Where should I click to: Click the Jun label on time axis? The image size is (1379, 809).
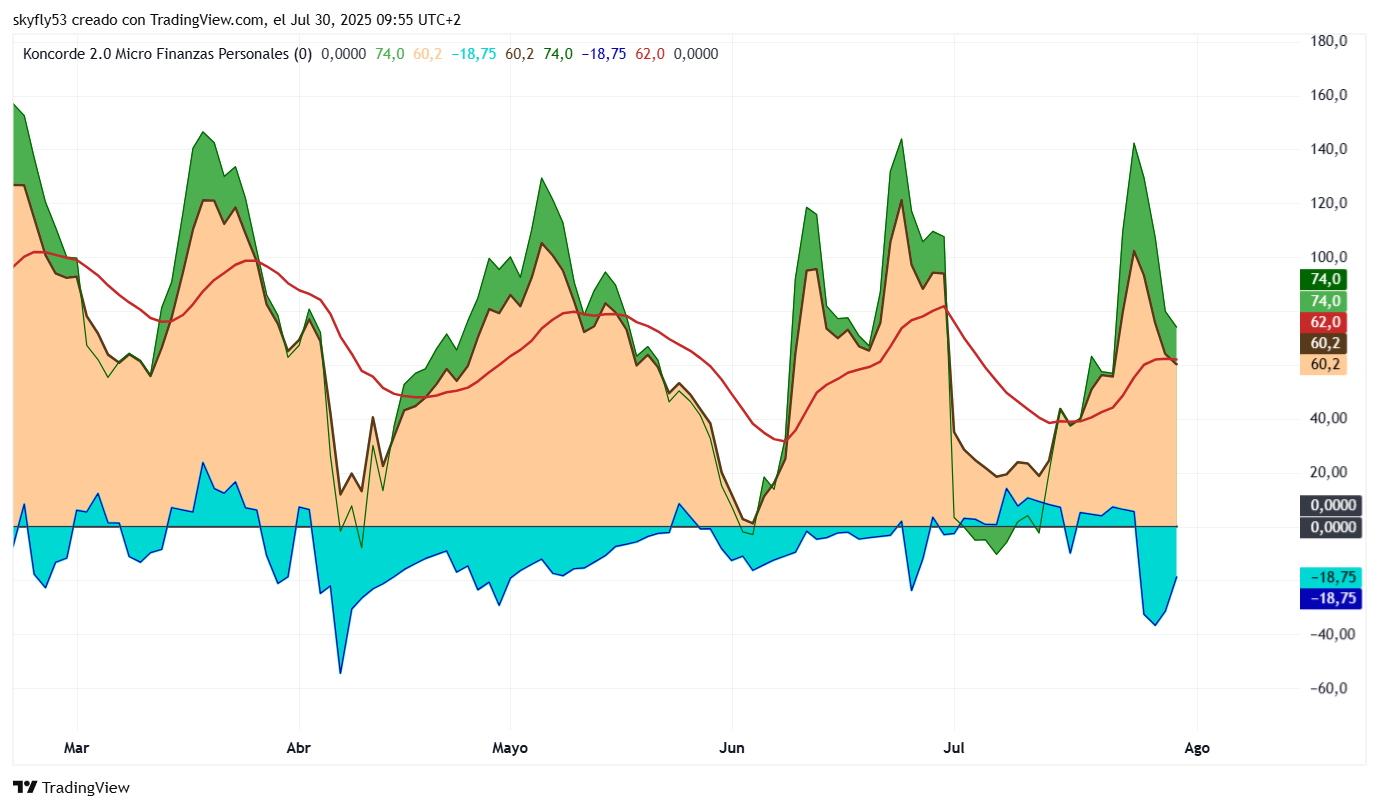732,748
